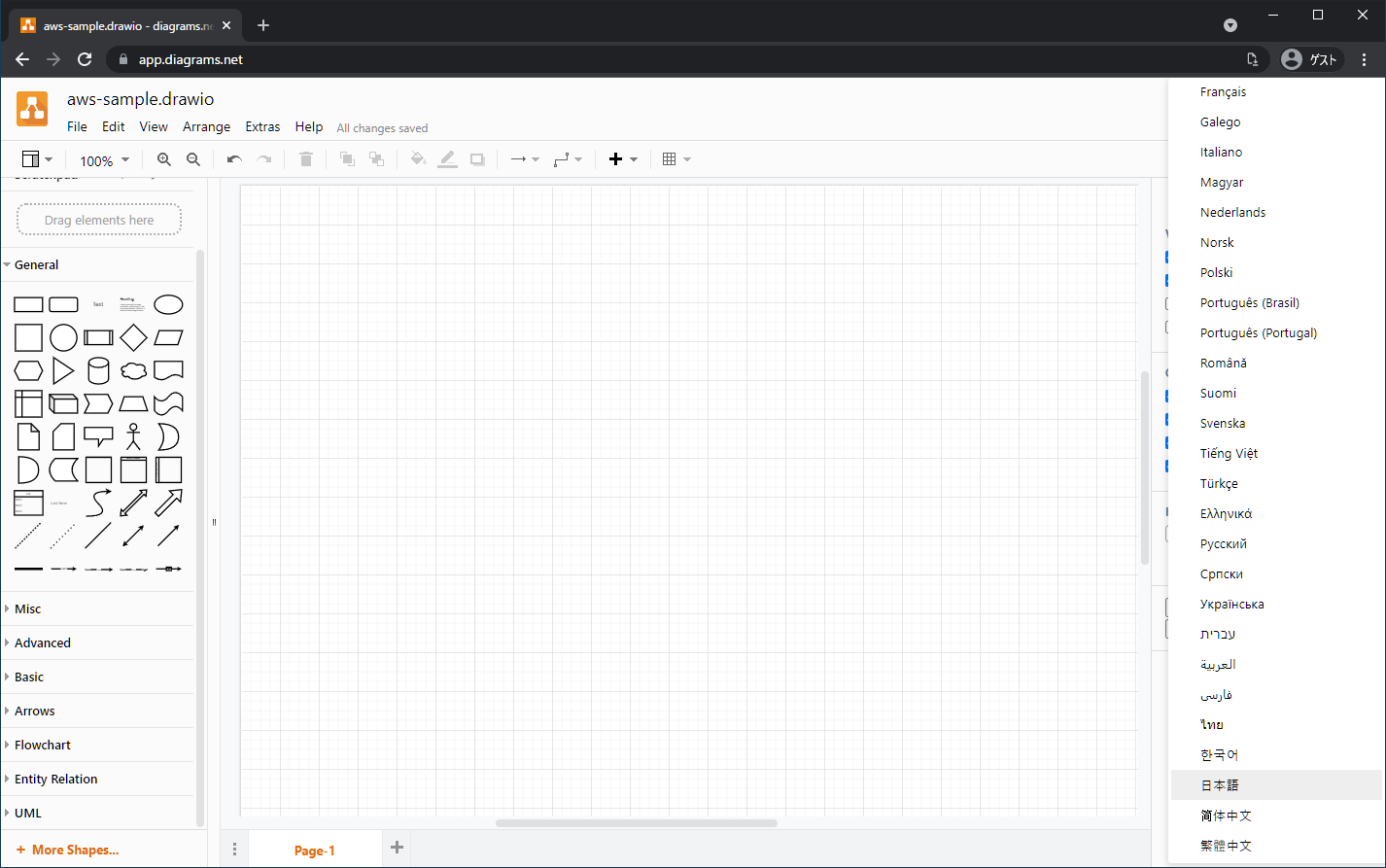
Task: Open the Table grid dropdown in toolbar
Action: [x=676, y=159]
